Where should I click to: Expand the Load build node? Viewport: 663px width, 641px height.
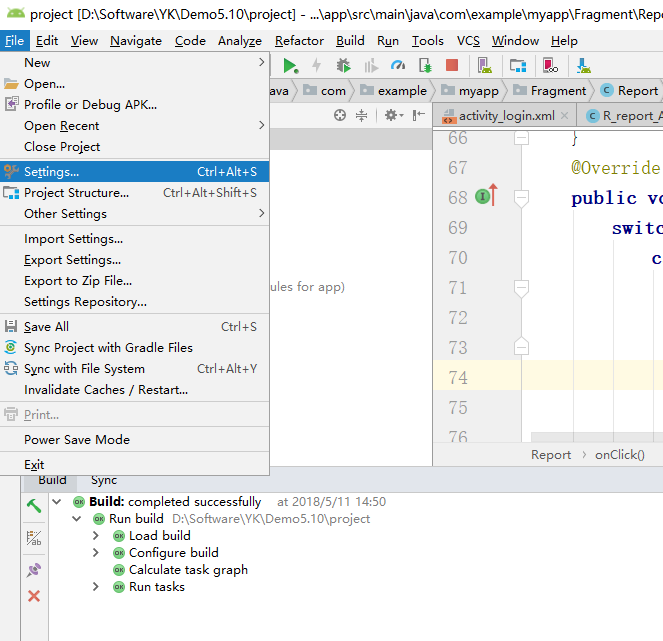[x=96, y=536]
